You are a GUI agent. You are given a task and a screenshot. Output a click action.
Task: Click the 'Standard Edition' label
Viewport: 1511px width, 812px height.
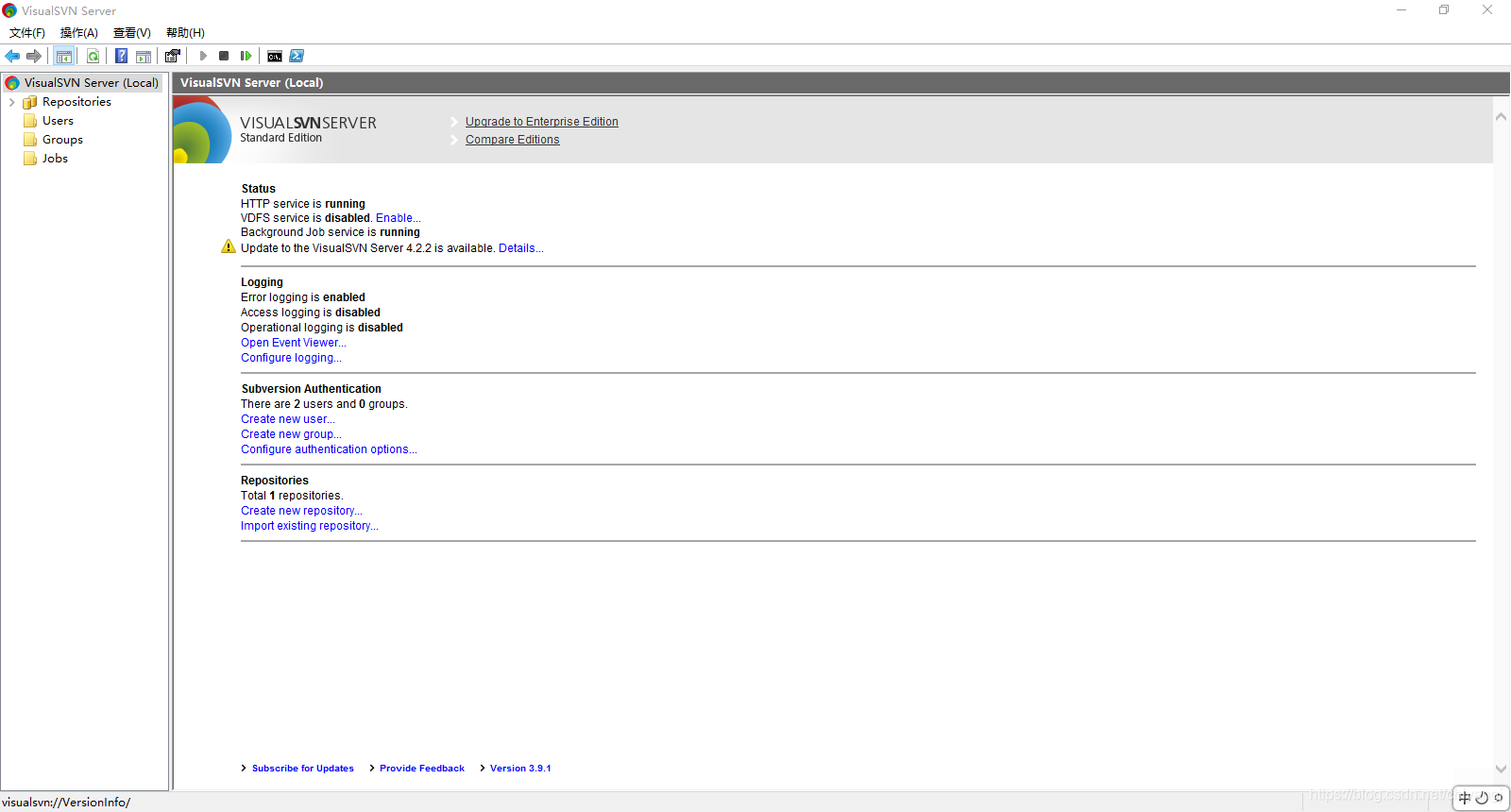(x=280, y=138)
